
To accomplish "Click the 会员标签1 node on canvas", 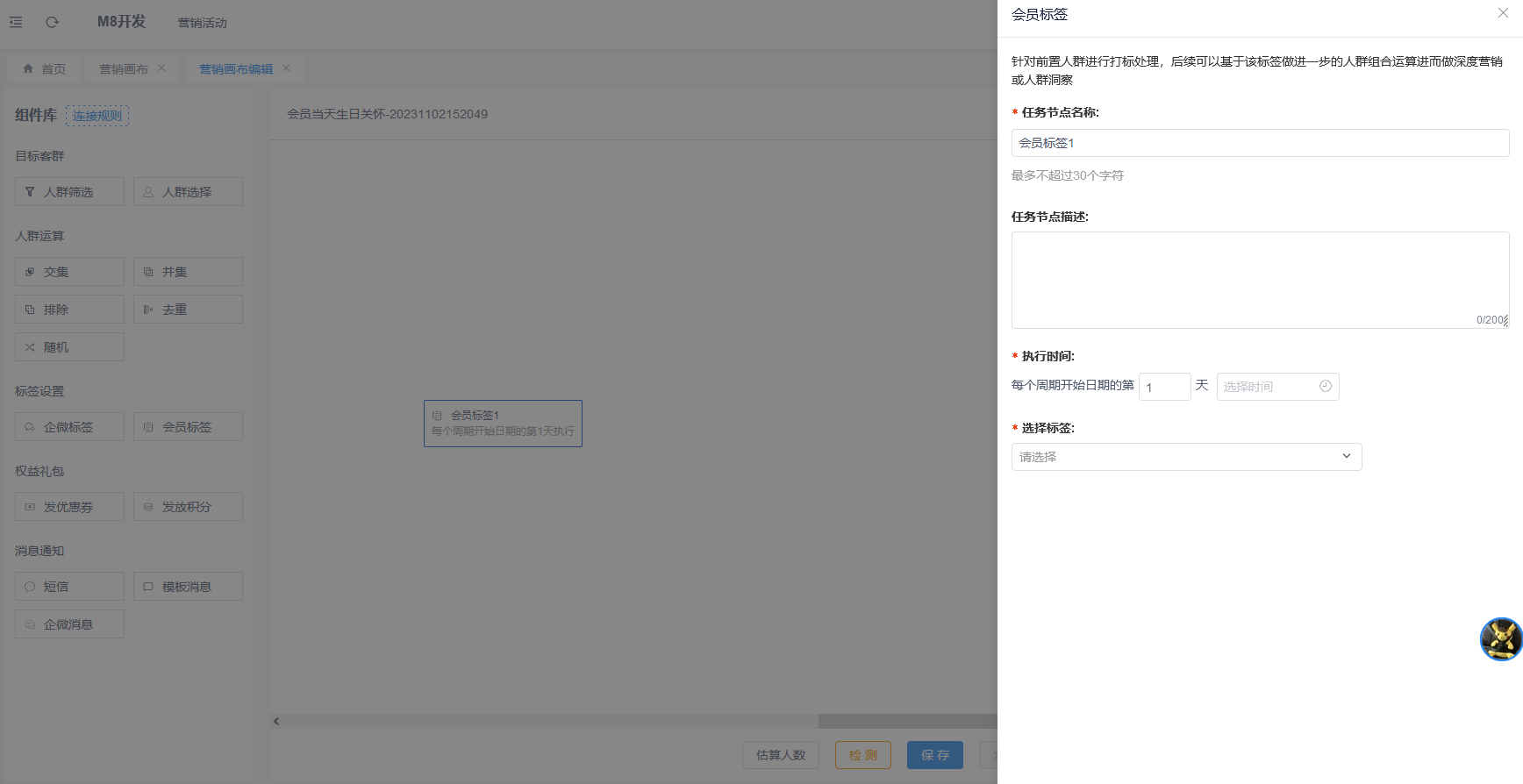I will pyautogui.click(x=503, y=424).
